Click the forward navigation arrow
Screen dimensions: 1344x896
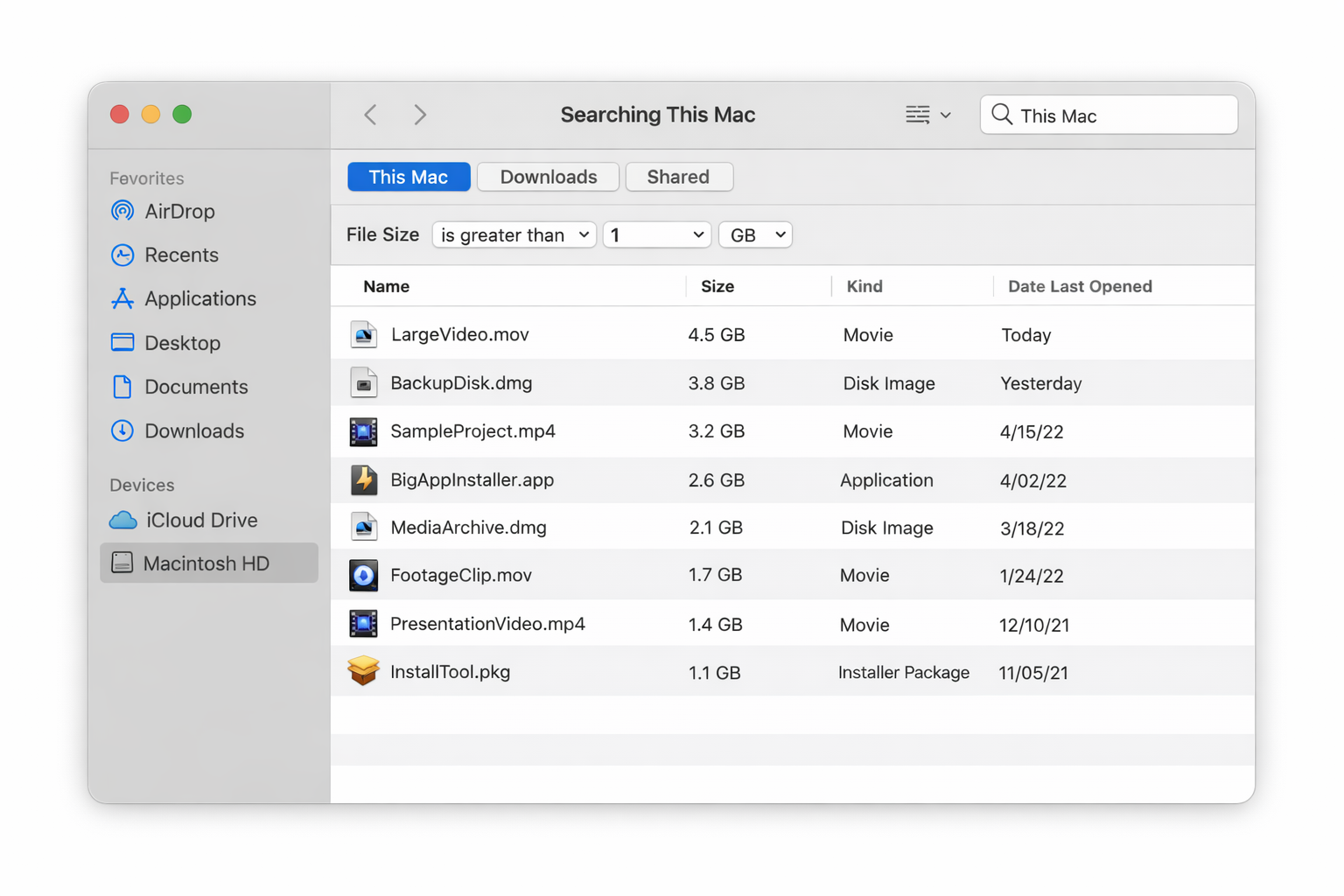(420, 115)
